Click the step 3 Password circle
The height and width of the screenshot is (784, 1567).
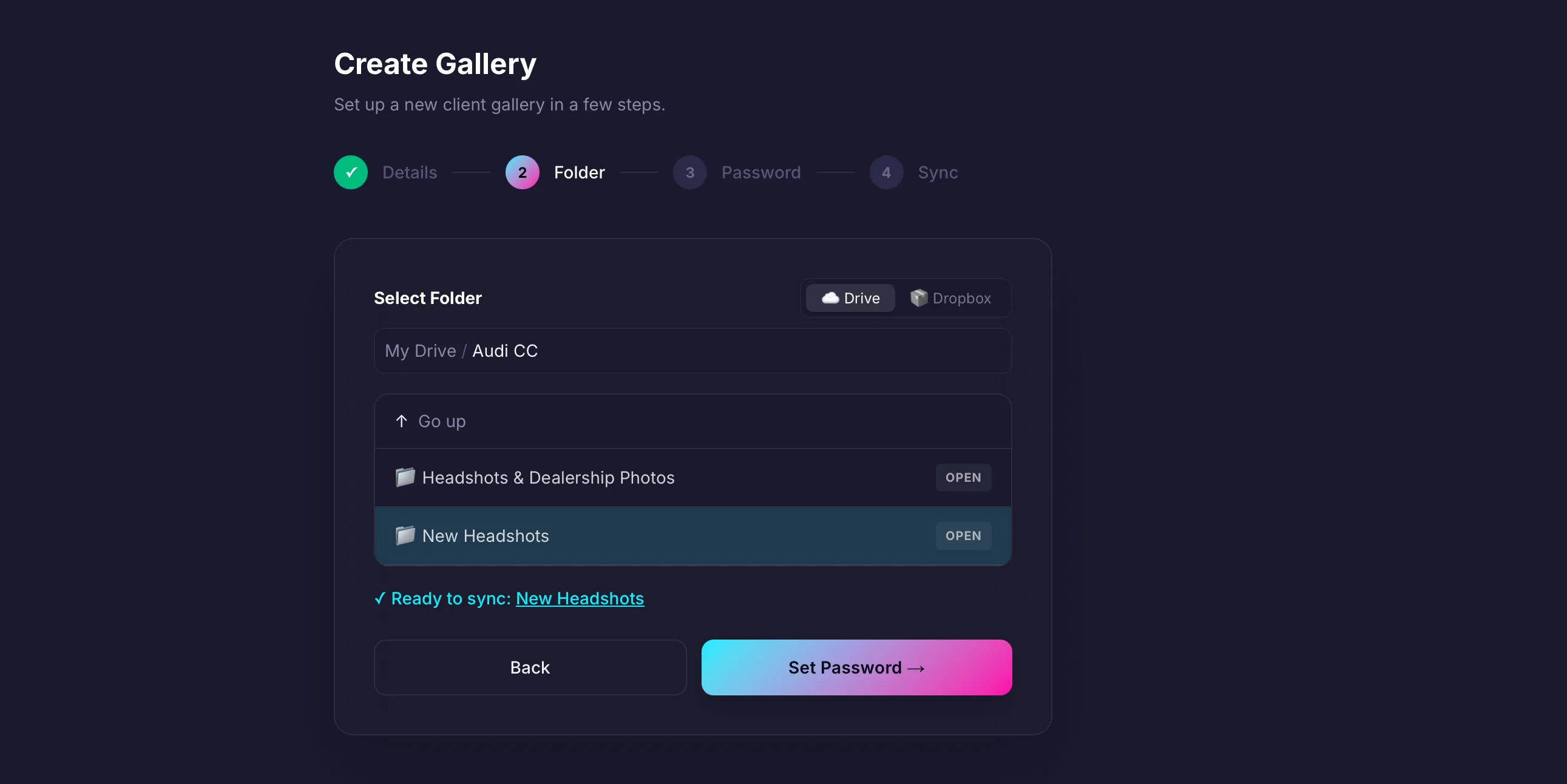point(689,173)
